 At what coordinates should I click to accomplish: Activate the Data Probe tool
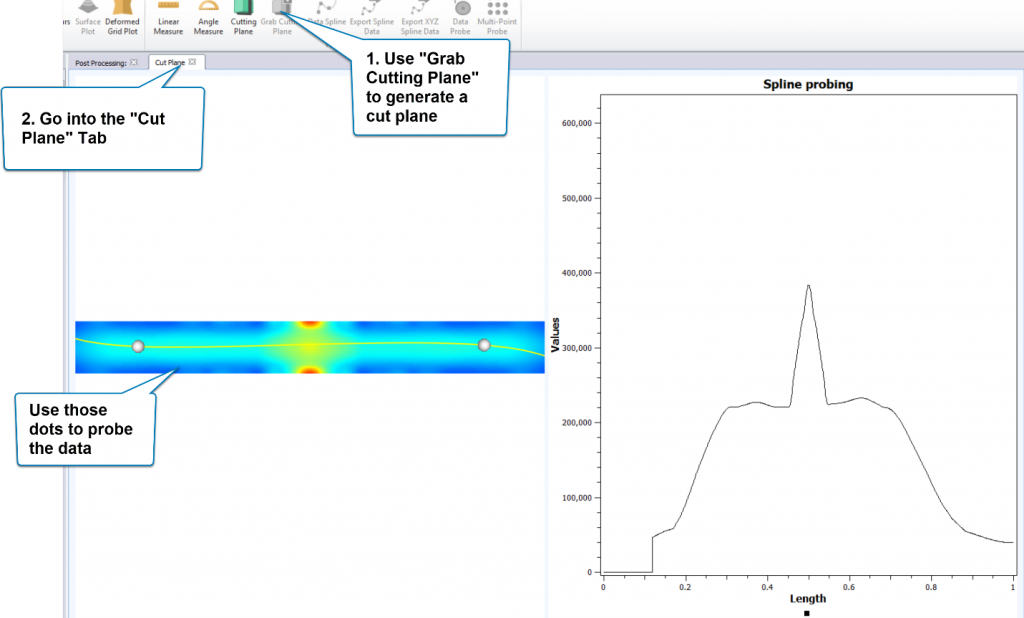(x=460, y=18)
